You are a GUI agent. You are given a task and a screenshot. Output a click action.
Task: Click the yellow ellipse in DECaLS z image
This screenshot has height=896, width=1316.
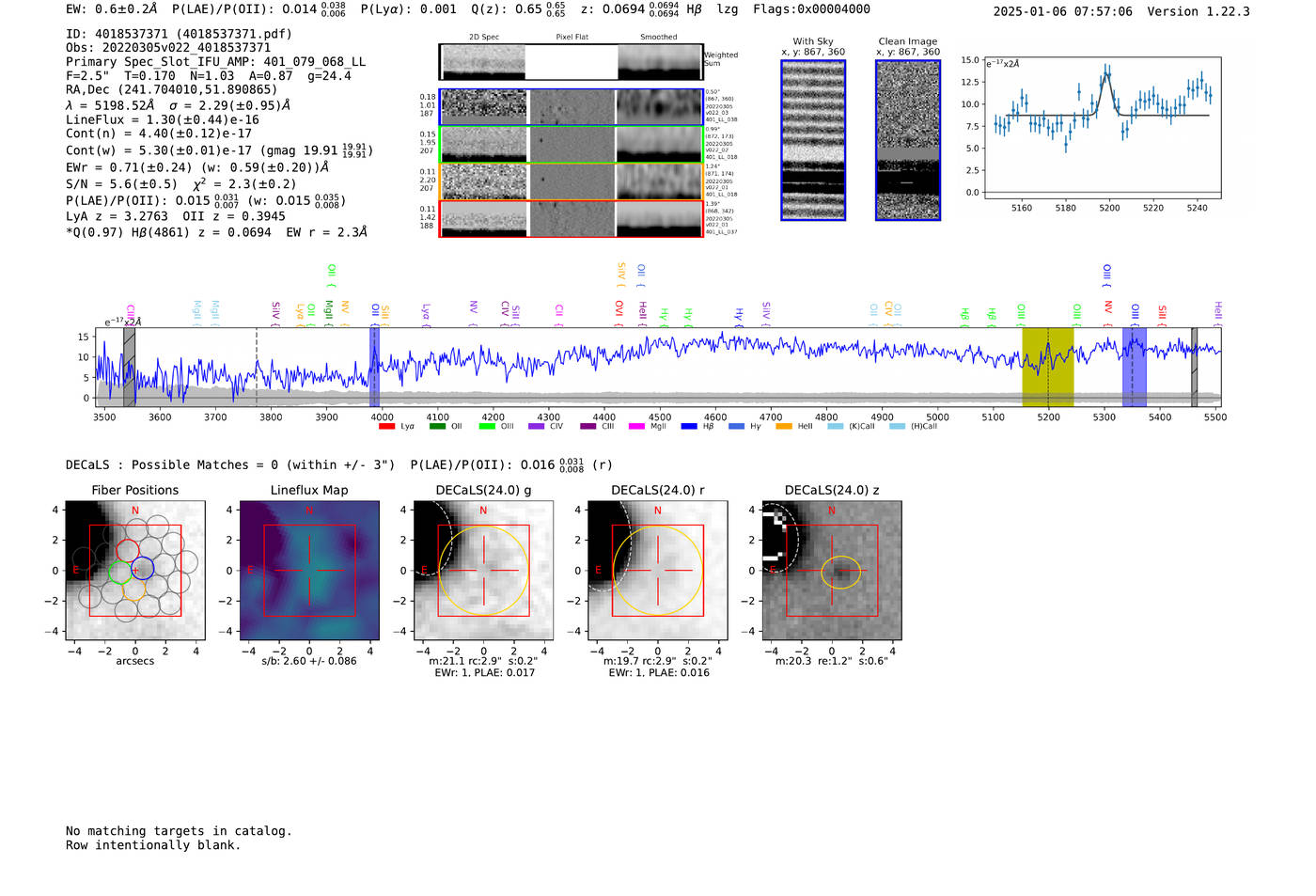click(x=841, y=573)
